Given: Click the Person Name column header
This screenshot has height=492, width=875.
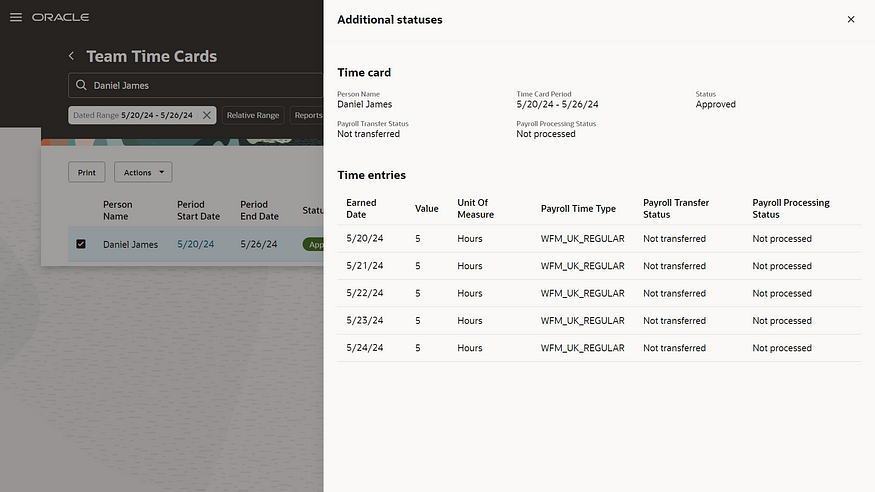Looking at the screenshot, I should click(x=117, y=210).
